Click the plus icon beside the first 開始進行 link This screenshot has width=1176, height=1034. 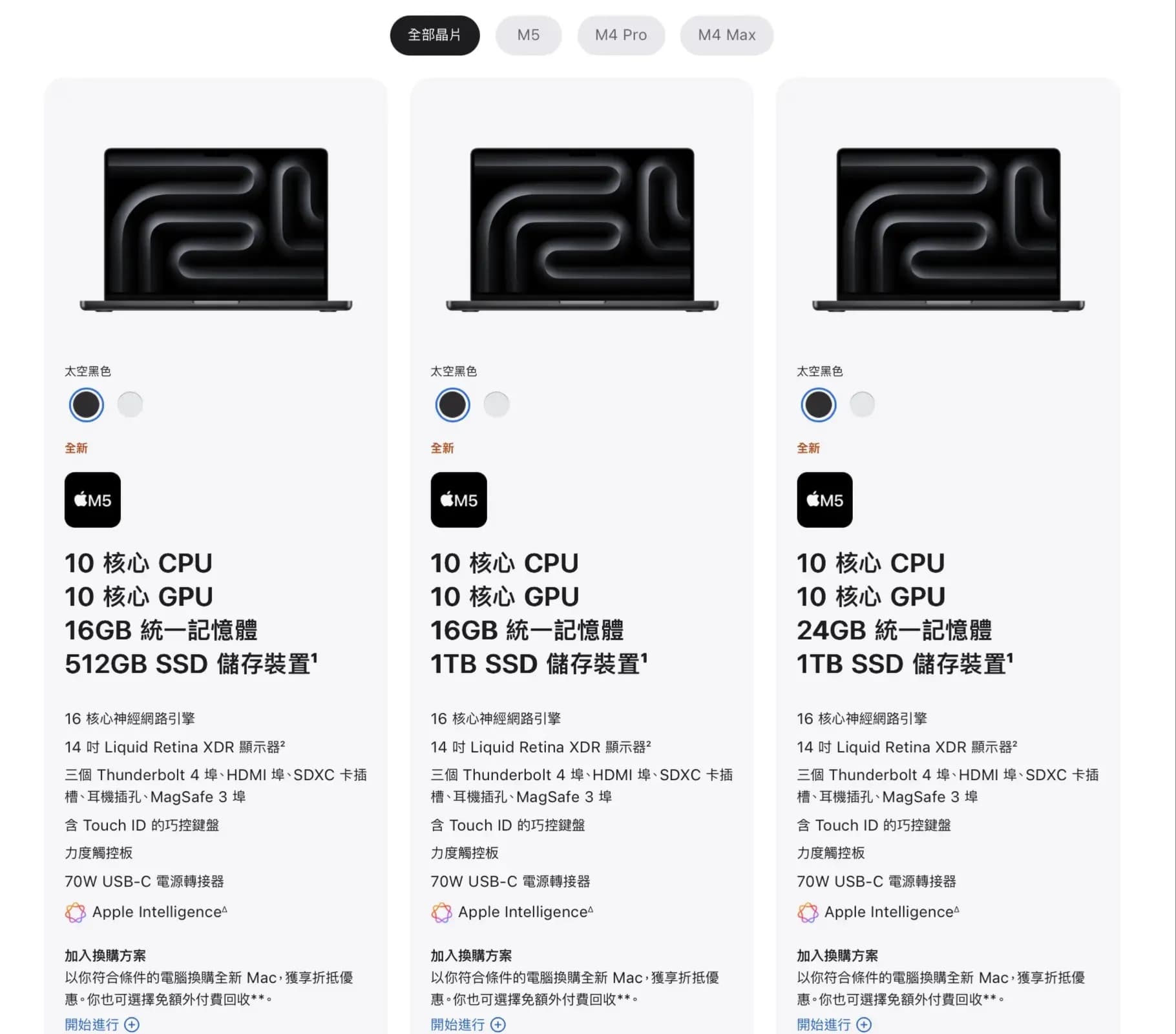point(132,1025)
